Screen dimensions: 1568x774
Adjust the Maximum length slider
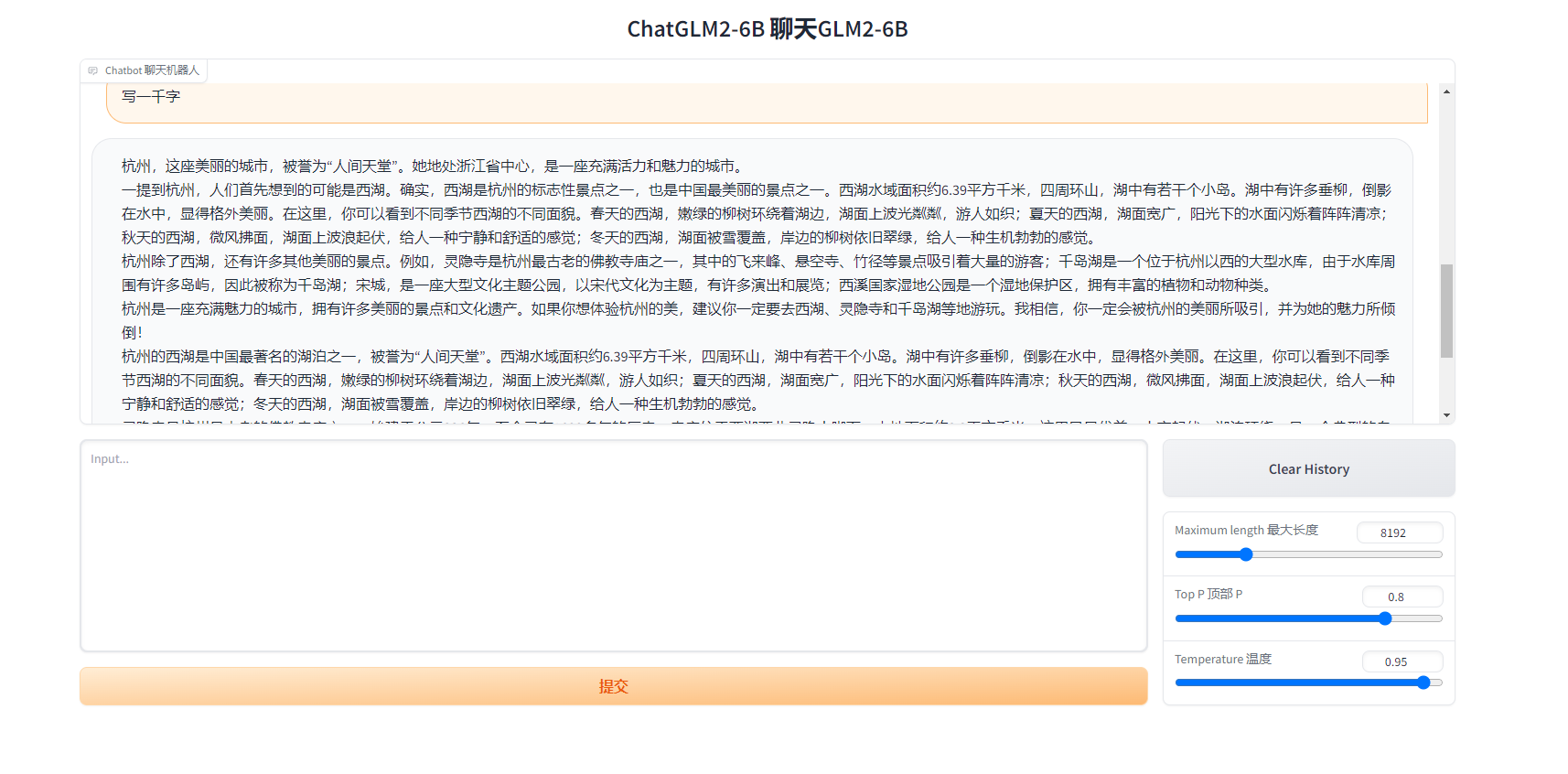1308,554
